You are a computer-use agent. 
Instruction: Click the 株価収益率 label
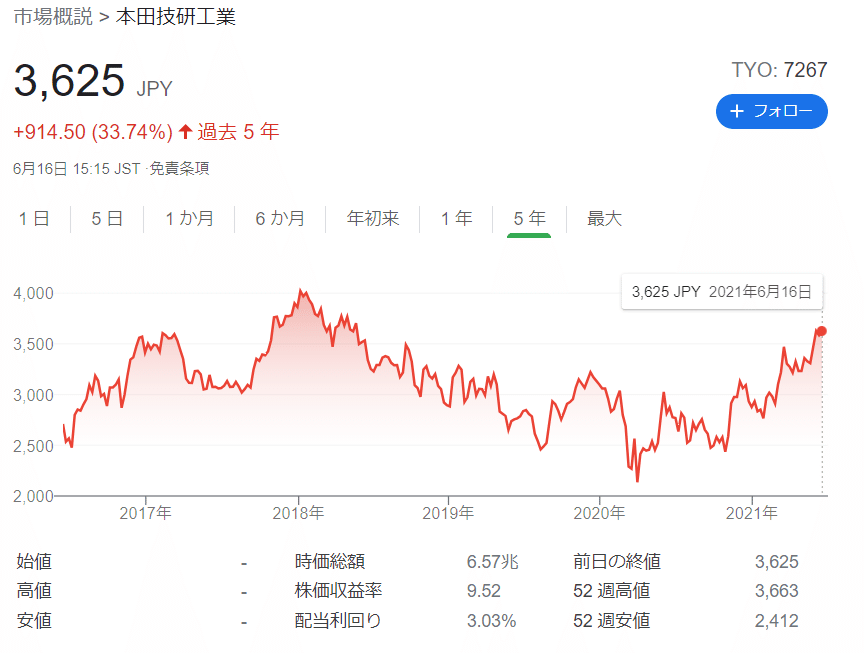click(x=338, y=591)
